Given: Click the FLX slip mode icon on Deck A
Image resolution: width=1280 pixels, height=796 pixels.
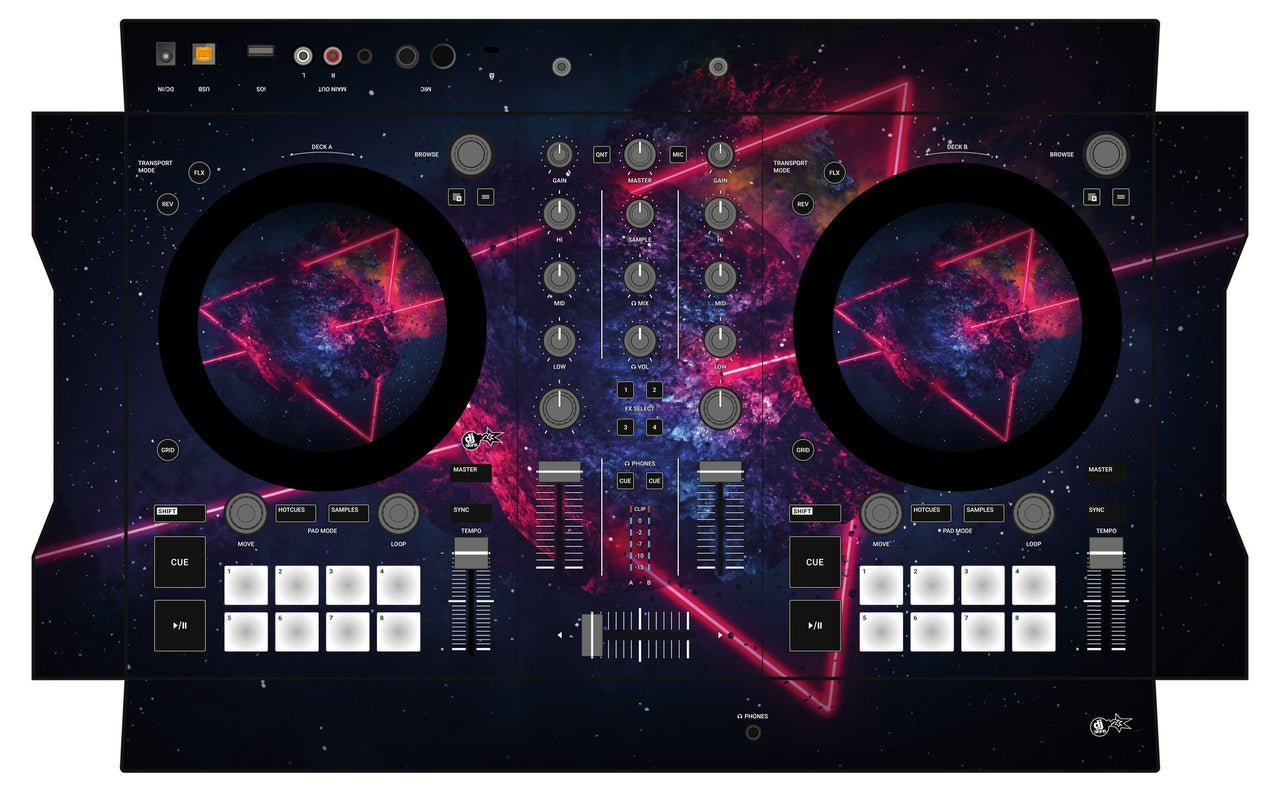Looking at the screenshot, I should pos(197,171).
